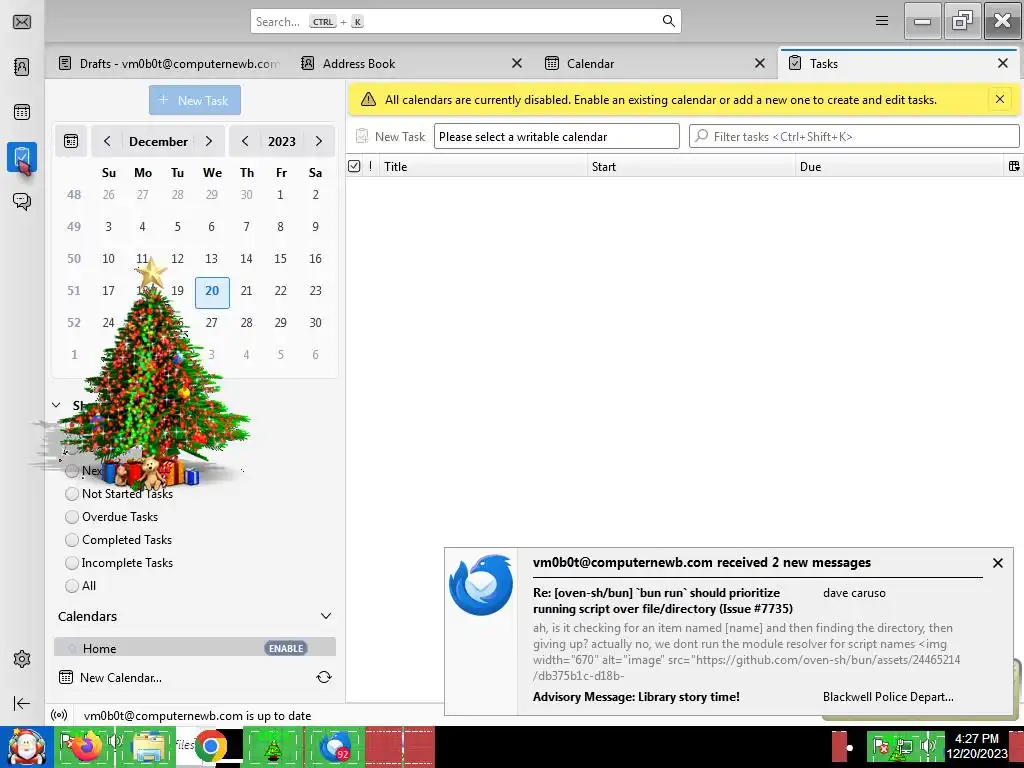Synchronize calendars with refresh icon
The width and height of the screenshot is (1024, 768).
coord(324,677)
